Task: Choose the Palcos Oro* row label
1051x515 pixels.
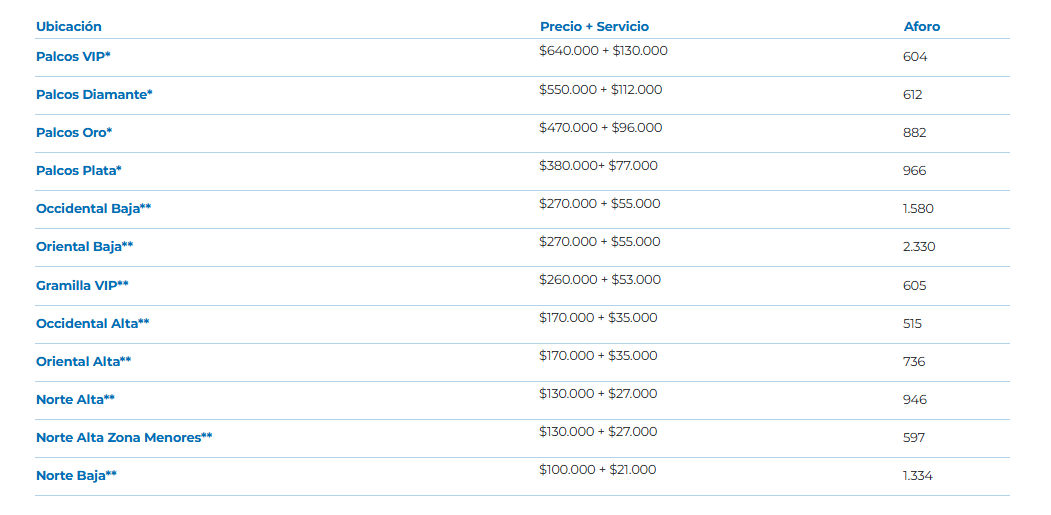Action: pyautogui.click(x=74, y=133)
